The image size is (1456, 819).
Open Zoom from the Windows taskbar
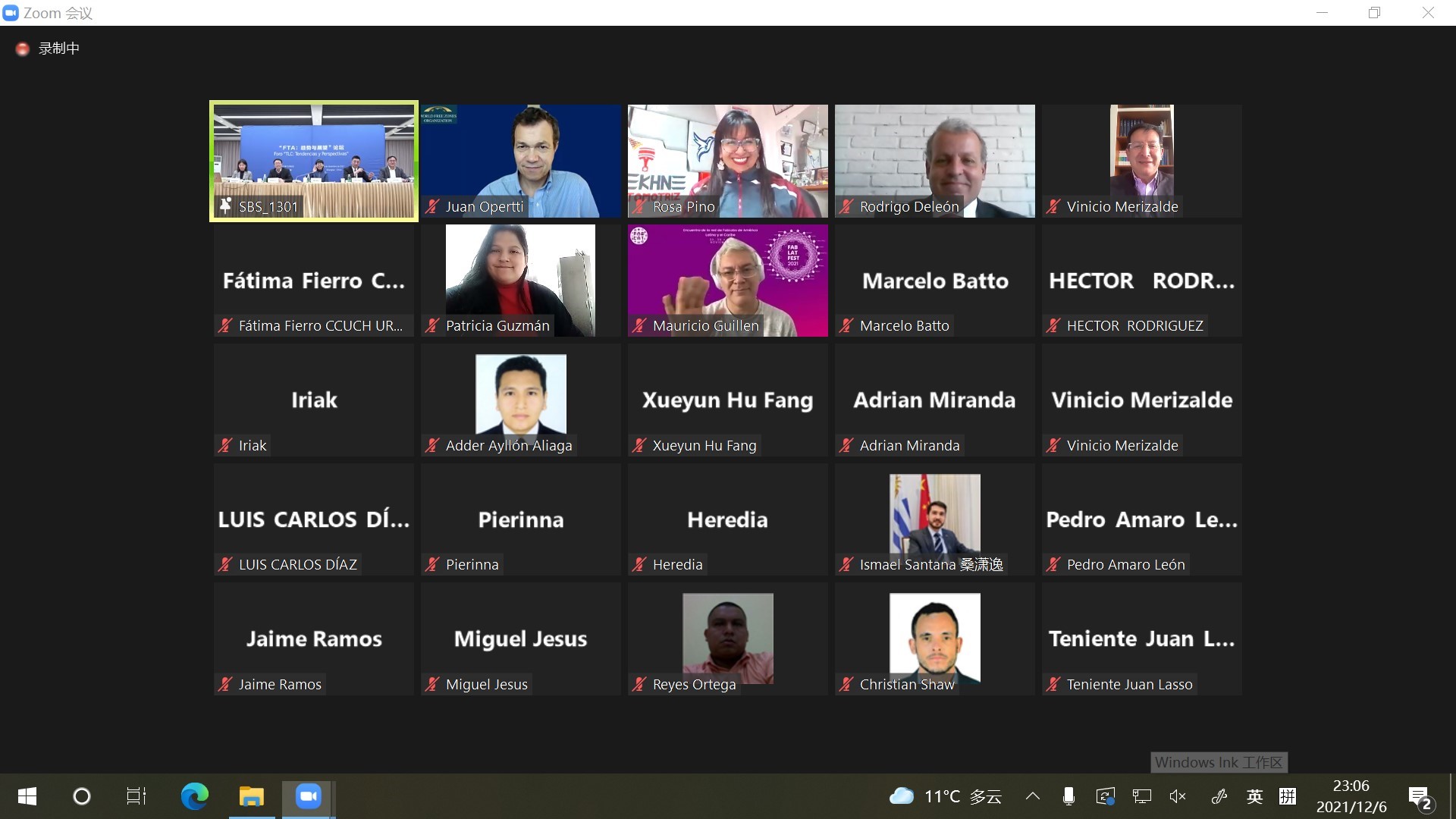pyautogui.click(x=308, y=796)
